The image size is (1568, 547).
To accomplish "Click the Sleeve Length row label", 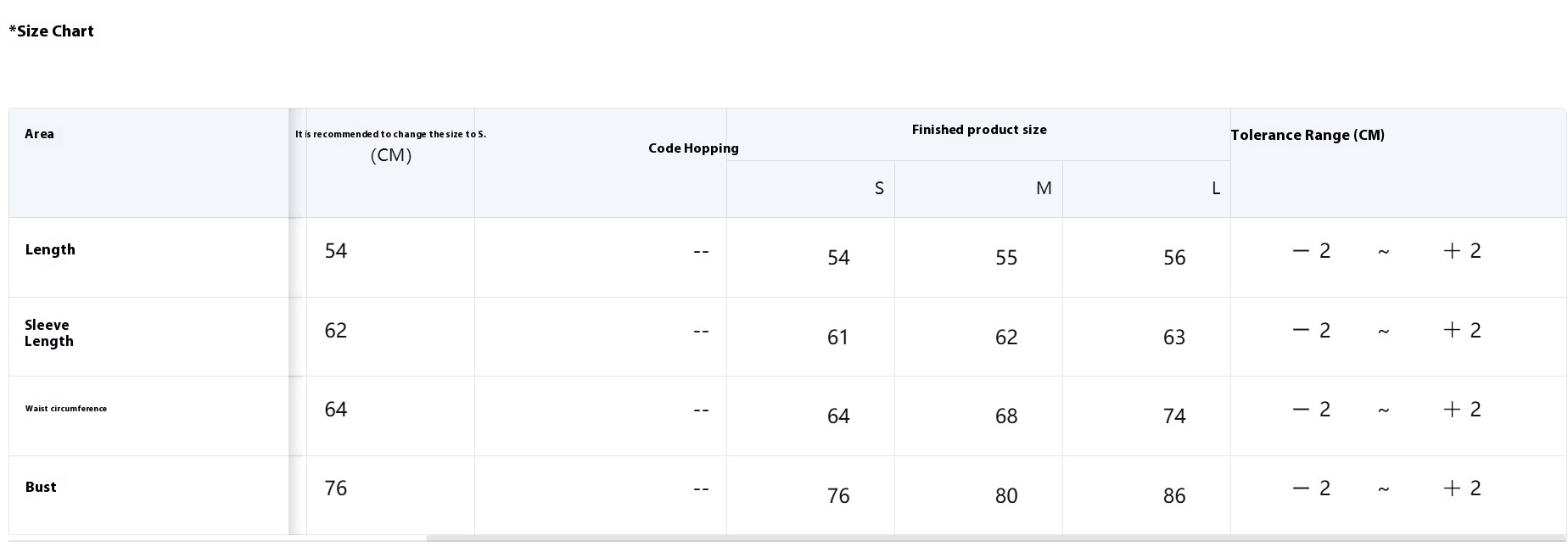I will coord(49,333).
